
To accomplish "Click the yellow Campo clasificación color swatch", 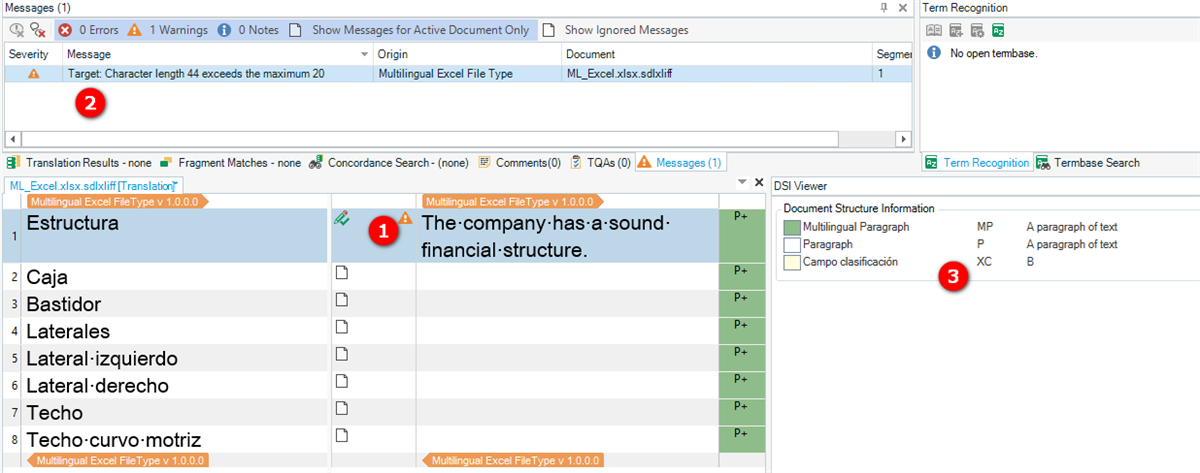I will click(x=790, y=261).
